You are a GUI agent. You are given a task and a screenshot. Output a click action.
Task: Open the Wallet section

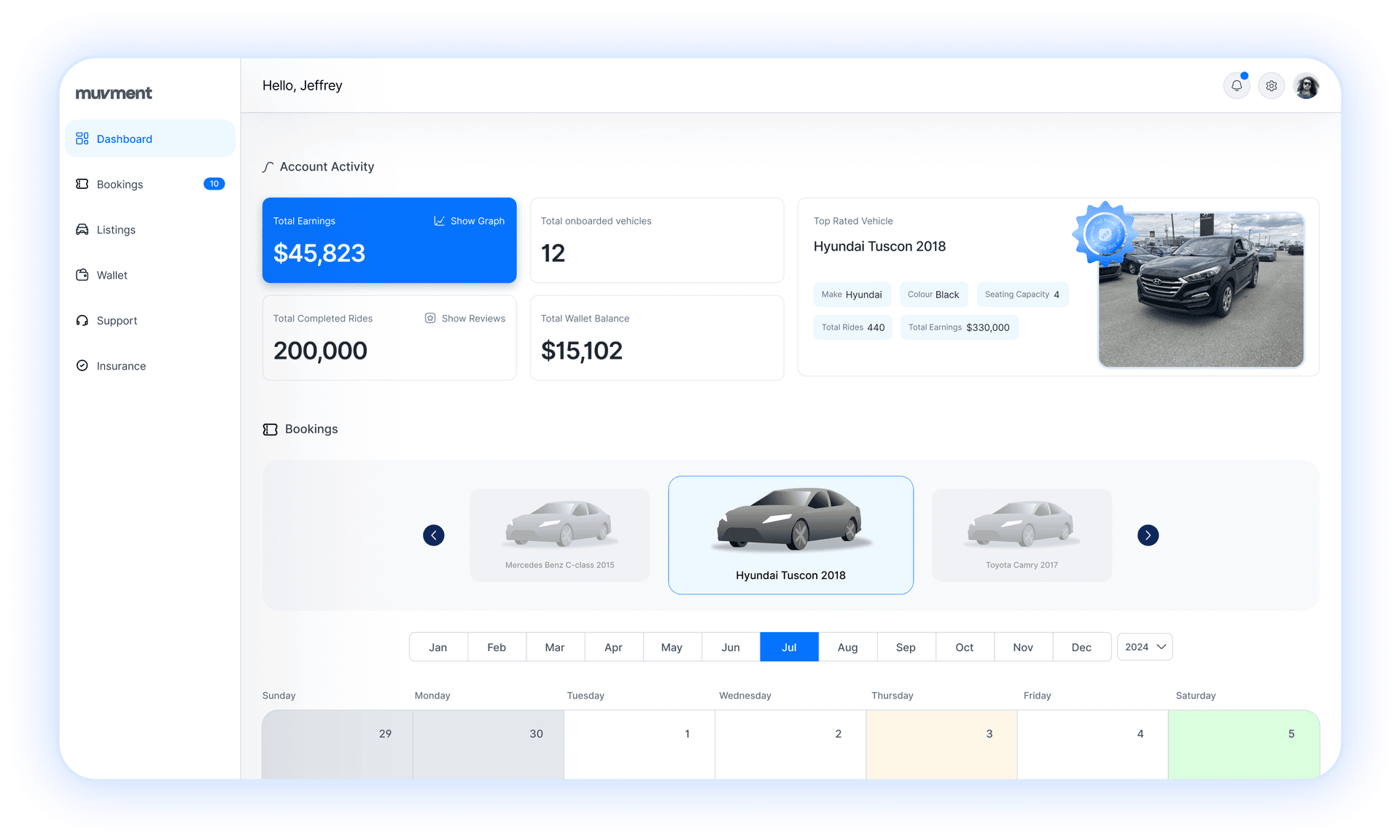112,275
